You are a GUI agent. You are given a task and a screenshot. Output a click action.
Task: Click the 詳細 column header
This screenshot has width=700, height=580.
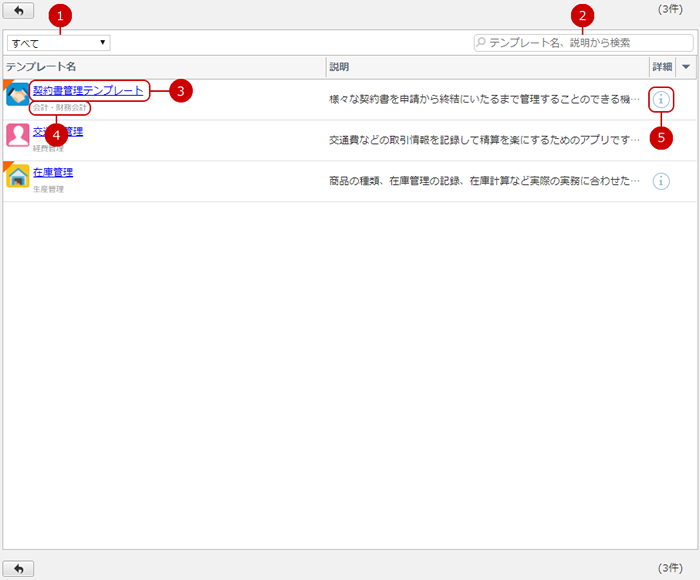tap(662, 66)
